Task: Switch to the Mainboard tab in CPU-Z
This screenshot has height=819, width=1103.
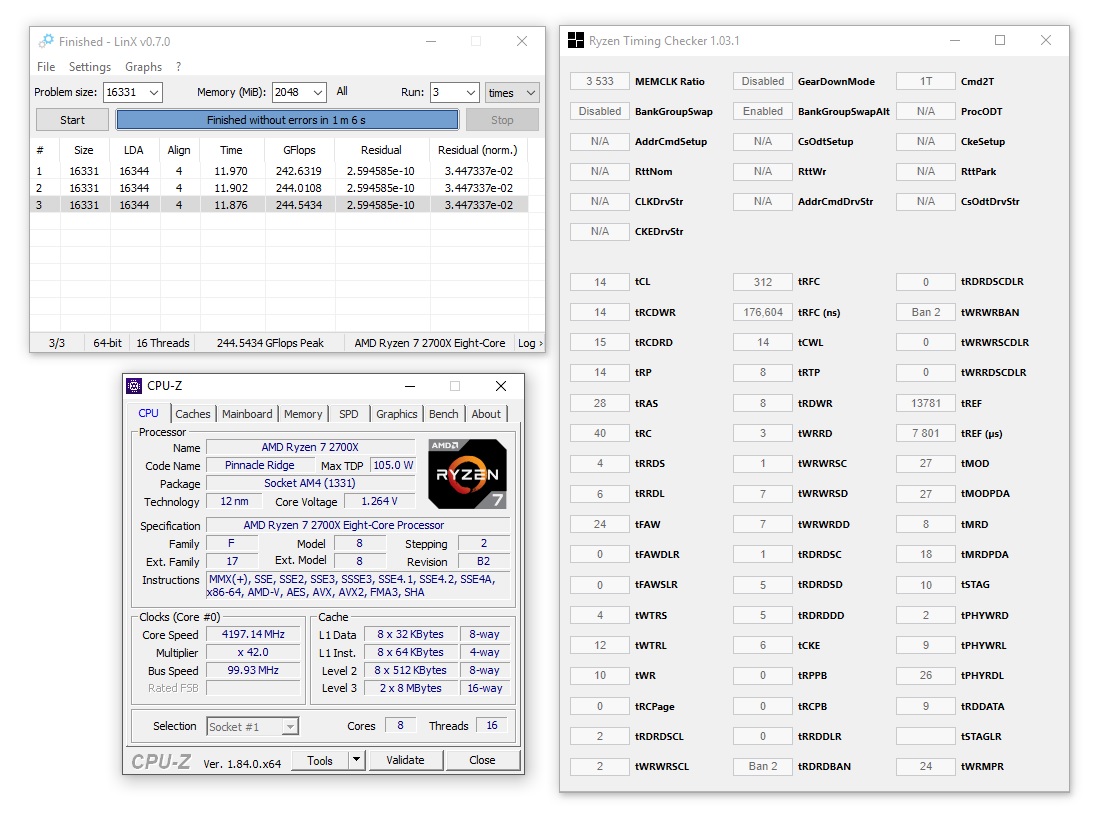Action: point(247,414)
